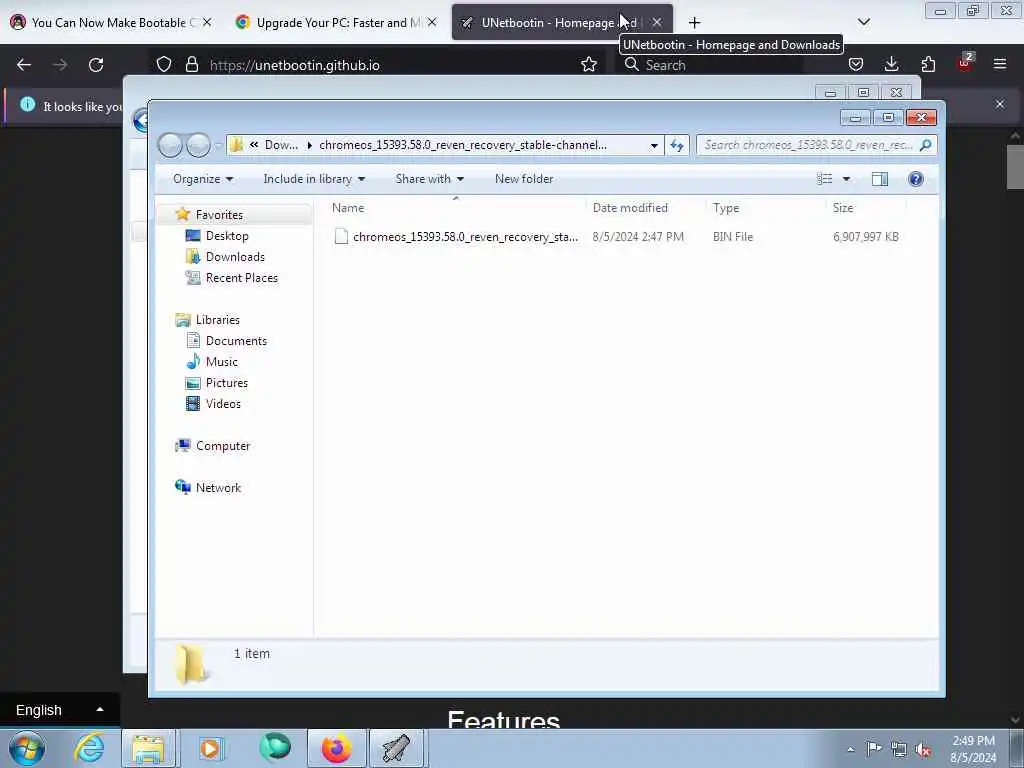Screen dimensions: 1024x768
Task: Open Firefox downloads panel
Action: [891, 64]
